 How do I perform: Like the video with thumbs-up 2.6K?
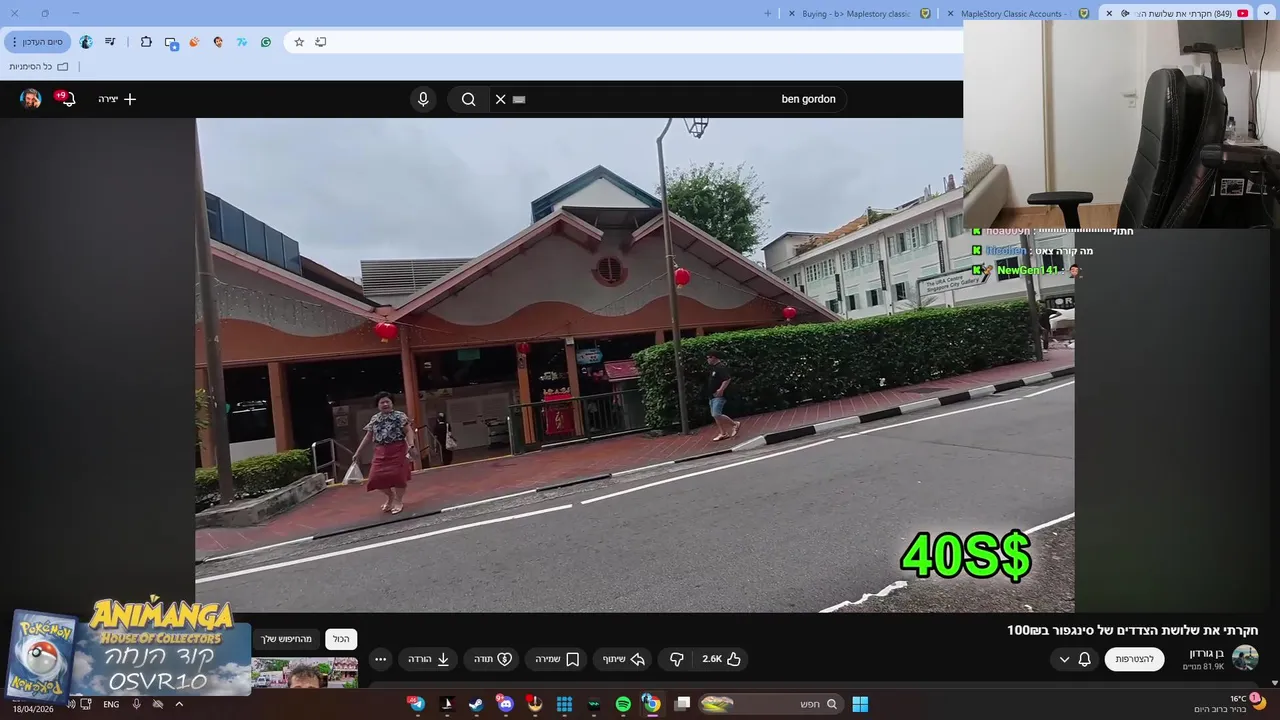[722, 659]
